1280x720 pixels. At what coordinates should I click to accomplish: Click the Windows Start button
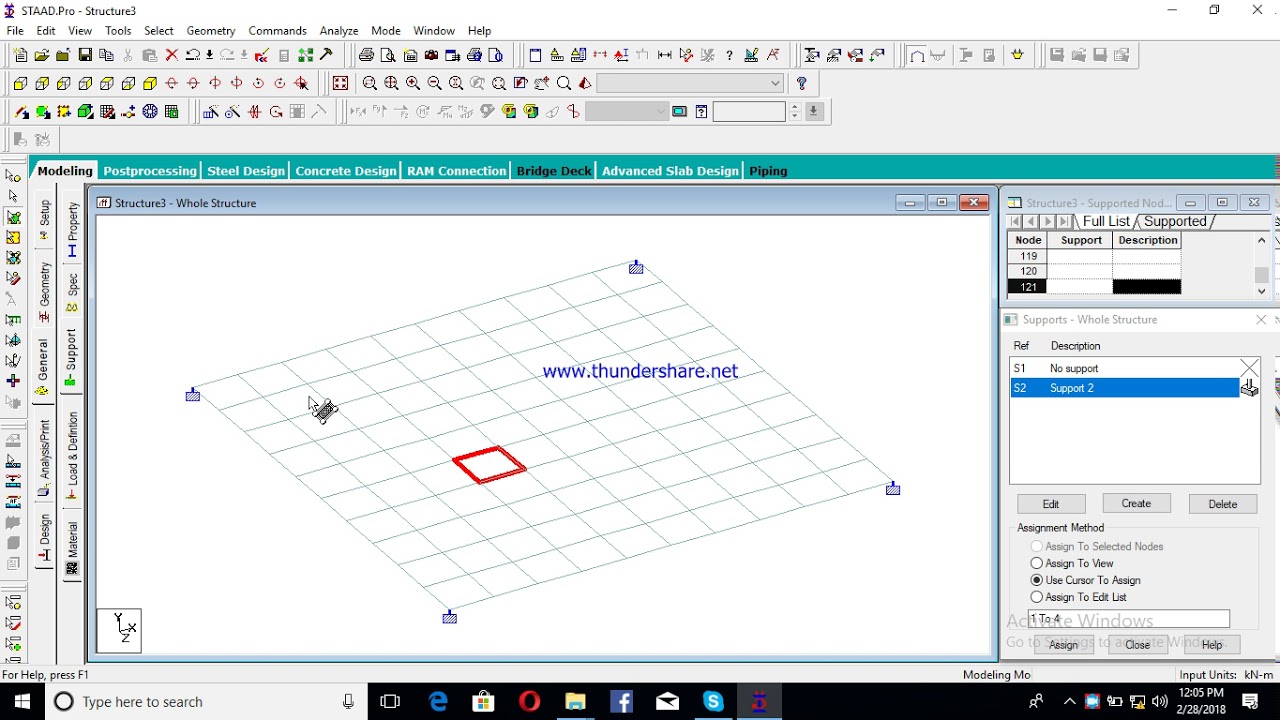point(22,702)
